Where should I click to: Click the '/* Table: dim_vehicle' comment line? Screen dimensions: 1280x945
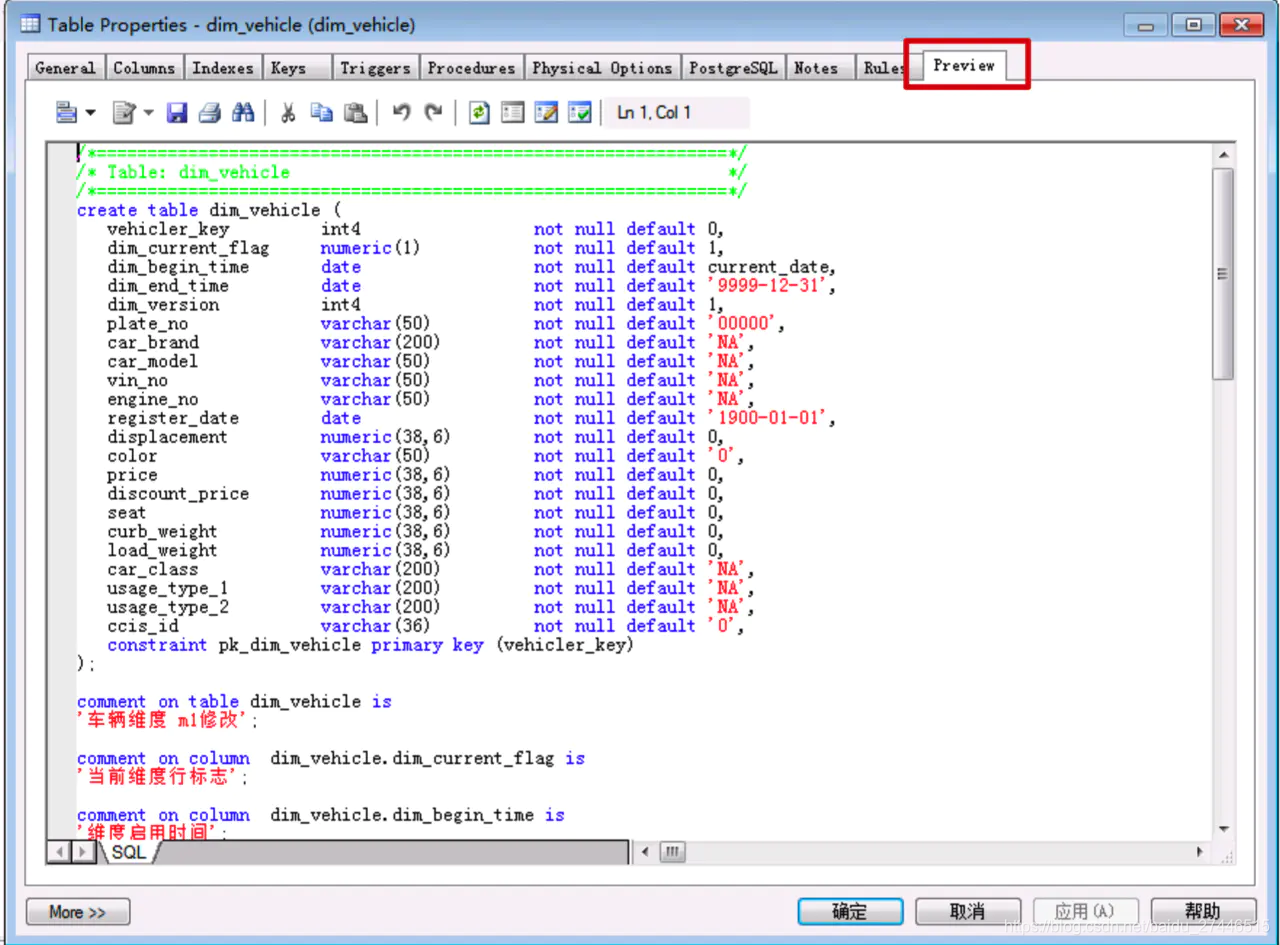[x=412, y=172]
